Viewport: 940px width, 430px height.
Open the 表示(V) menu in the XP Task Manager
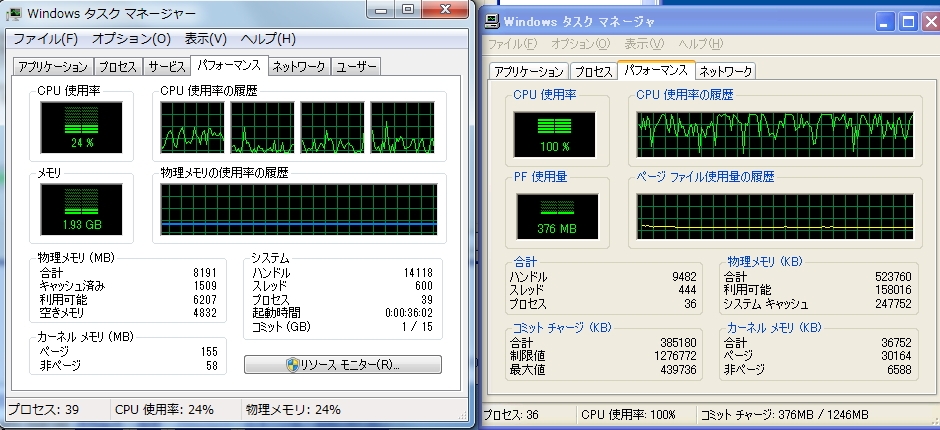tap(644, 44)
